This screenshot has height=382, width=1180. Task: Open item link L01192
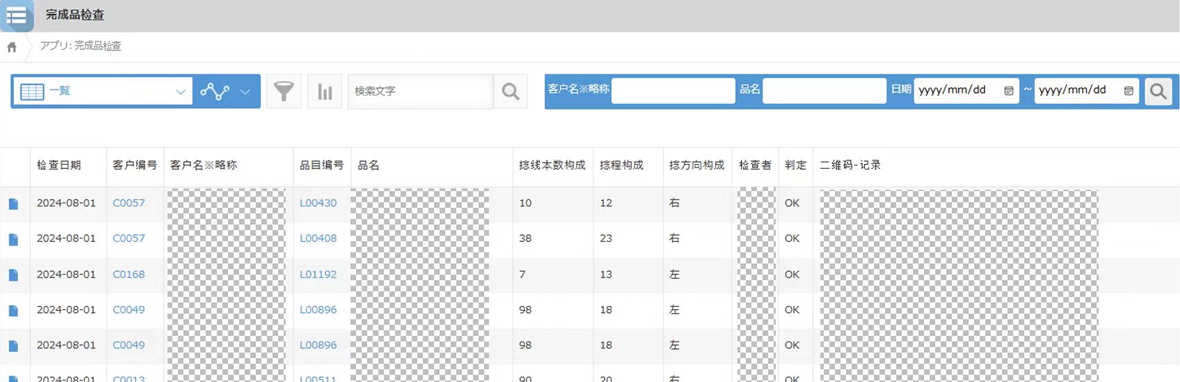[318, 274]
